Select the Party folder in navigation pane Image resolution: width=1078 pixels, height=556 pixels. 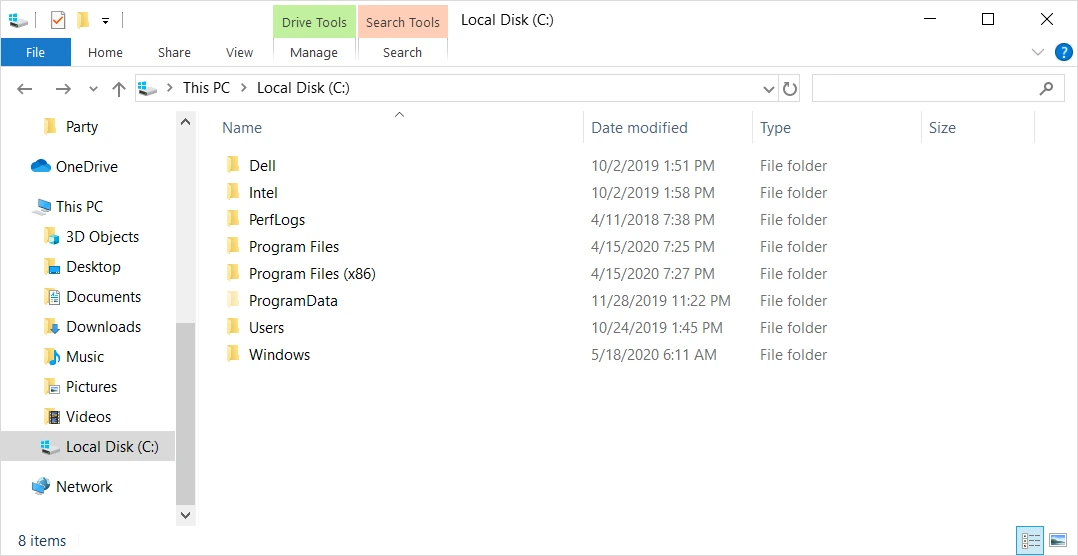82,126
